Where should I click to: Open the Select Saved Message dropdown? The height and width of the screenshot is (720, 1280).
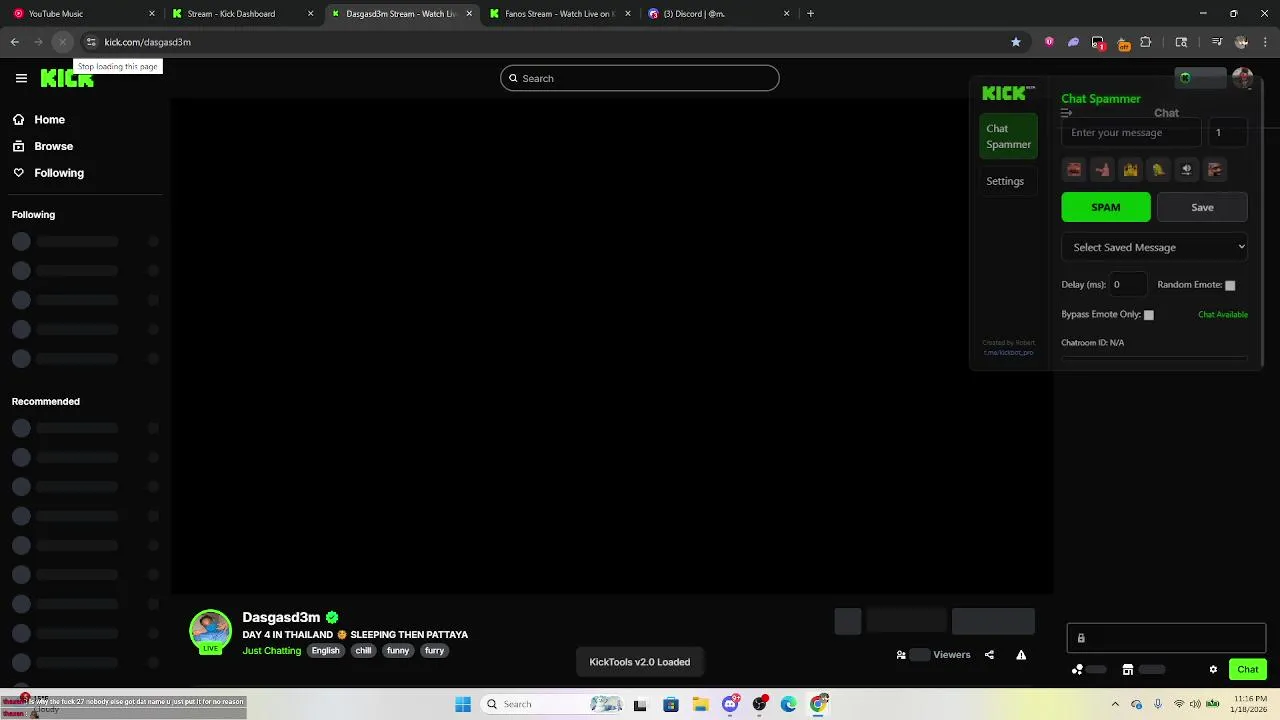(1155, 247)
